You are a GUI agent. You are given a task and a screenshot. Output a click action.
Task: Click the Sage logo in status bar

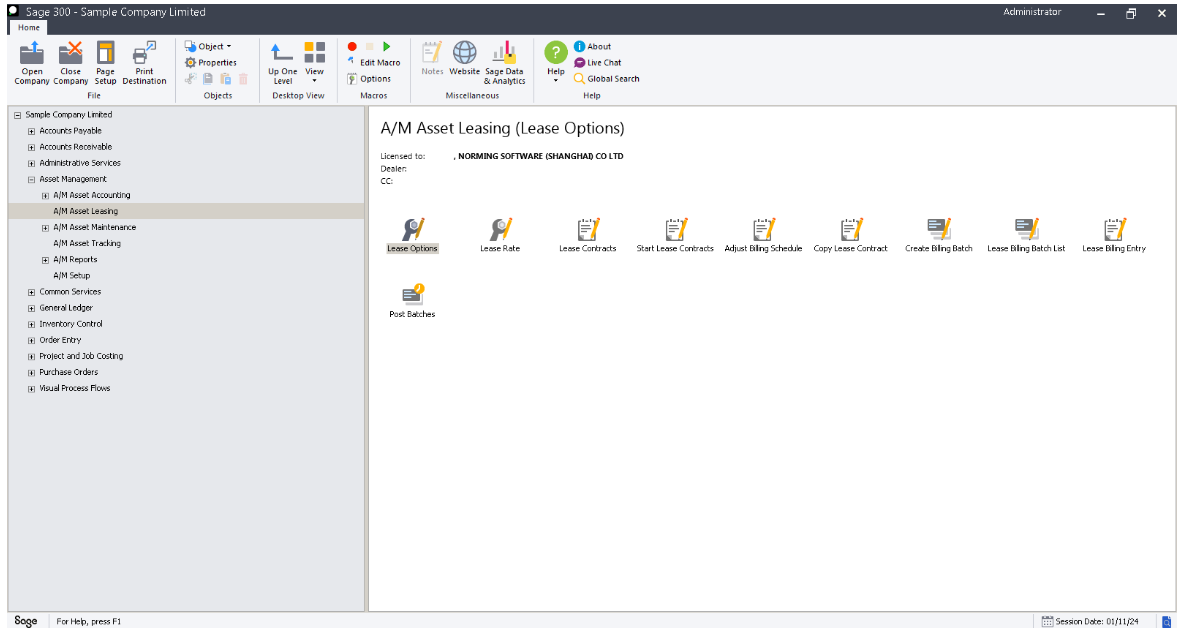pyautogui.click(x=26, y=621)
